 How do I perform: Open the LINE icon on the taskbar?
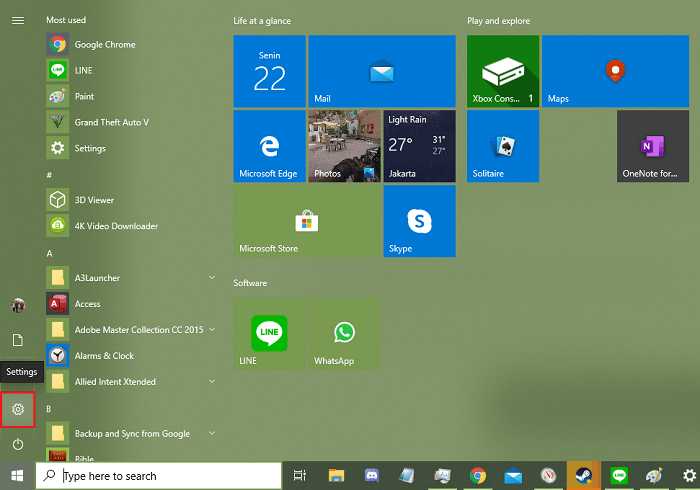(x=619, y=476)
